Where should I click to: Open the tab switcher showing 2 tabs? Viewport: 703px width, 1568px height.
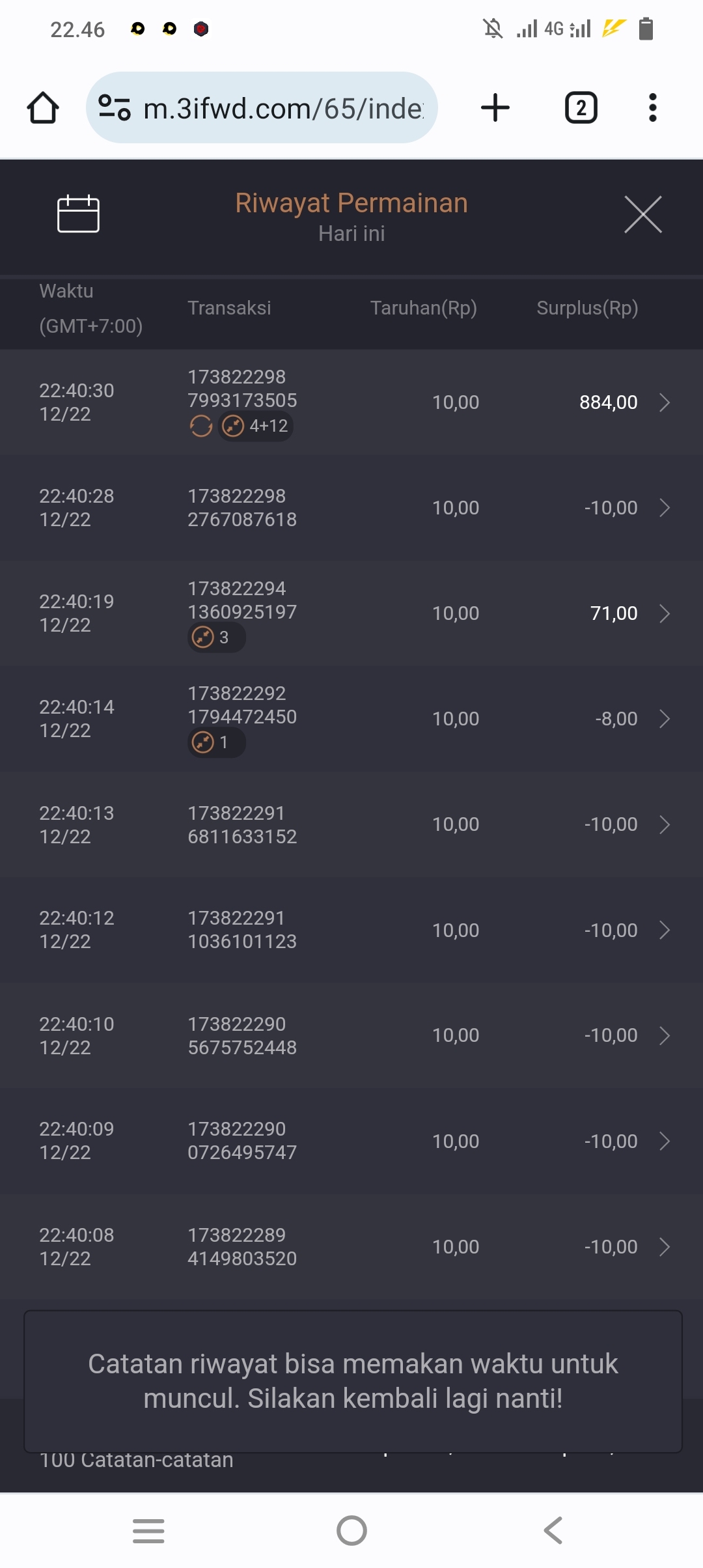(581, 107)
